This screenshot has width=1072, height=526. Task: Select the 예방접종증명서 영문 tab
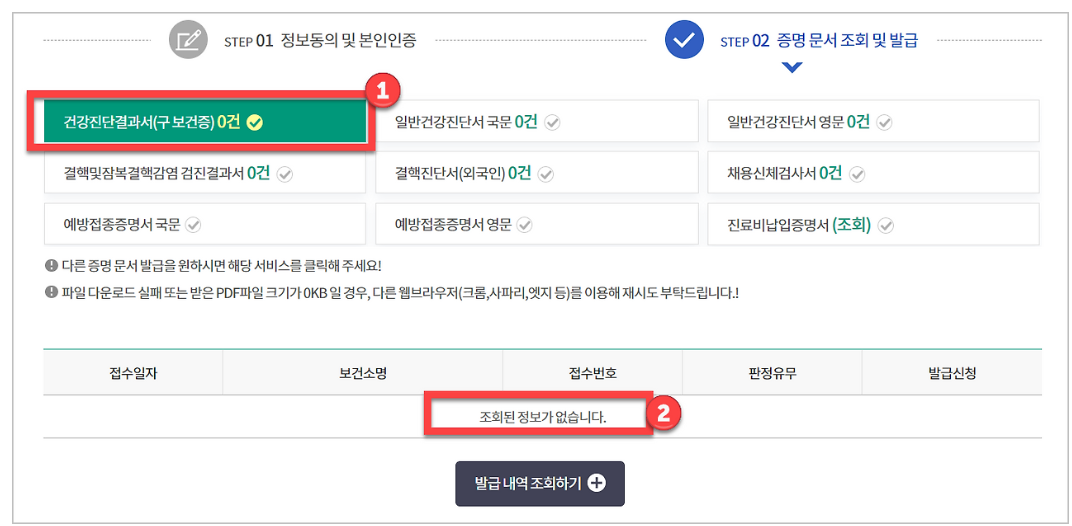[x=461, y=225]
